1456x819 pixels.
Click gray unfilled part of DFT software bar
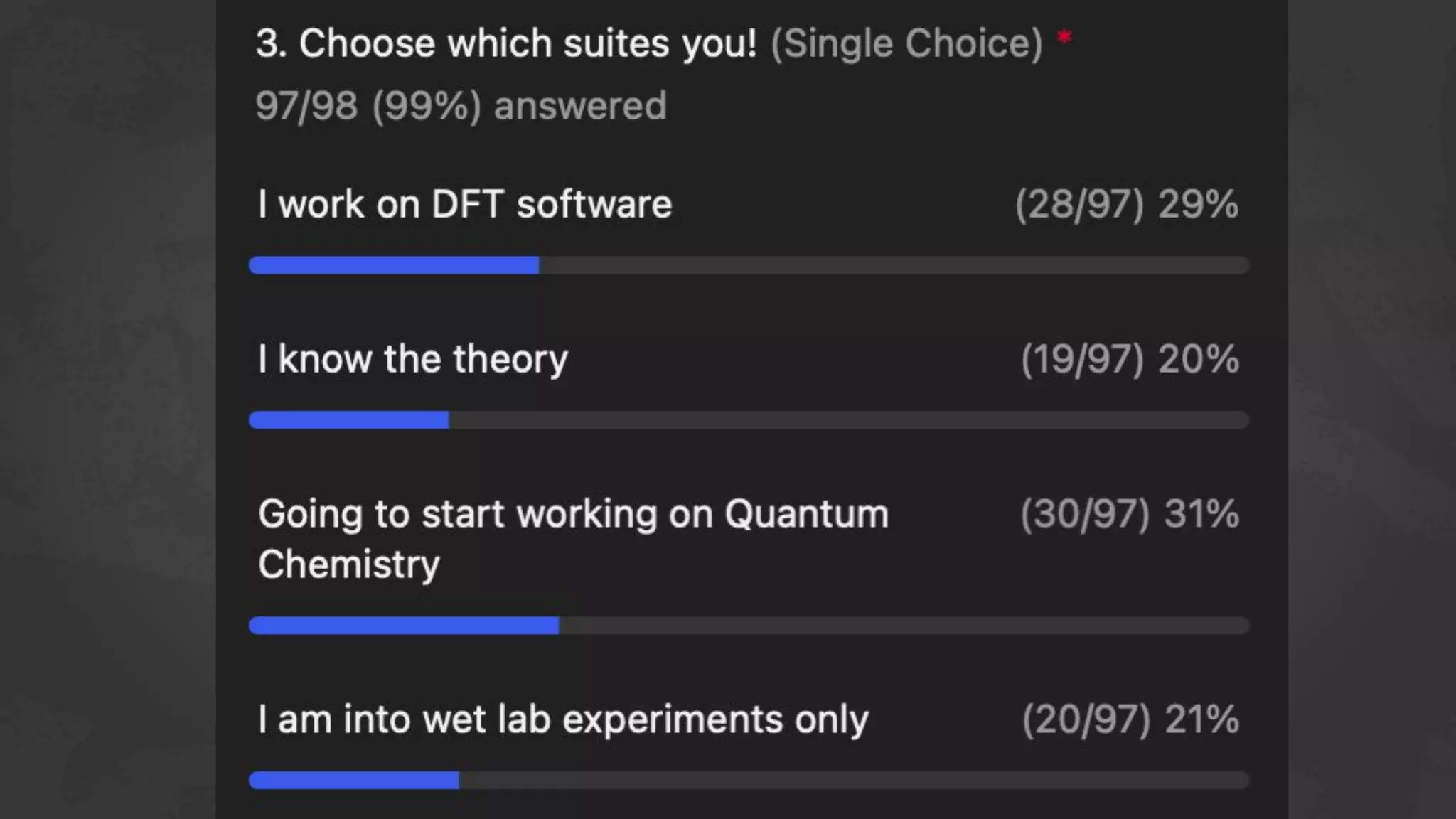tap(894, 265)
